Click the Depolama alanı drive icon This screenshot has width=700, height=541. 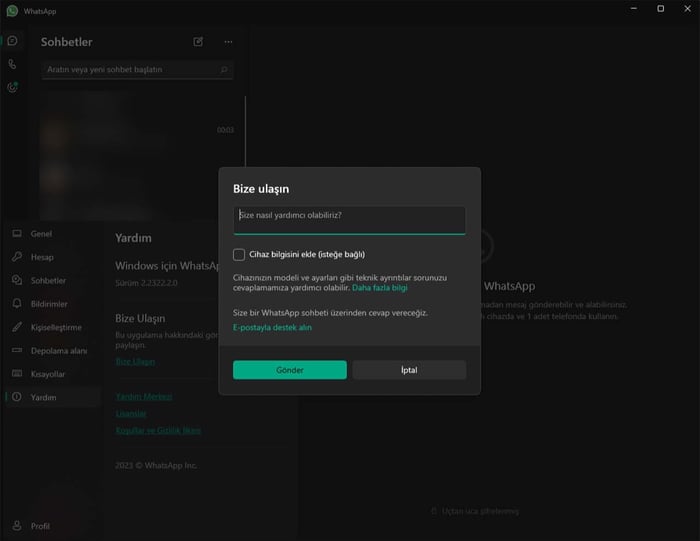click(17, 350)
